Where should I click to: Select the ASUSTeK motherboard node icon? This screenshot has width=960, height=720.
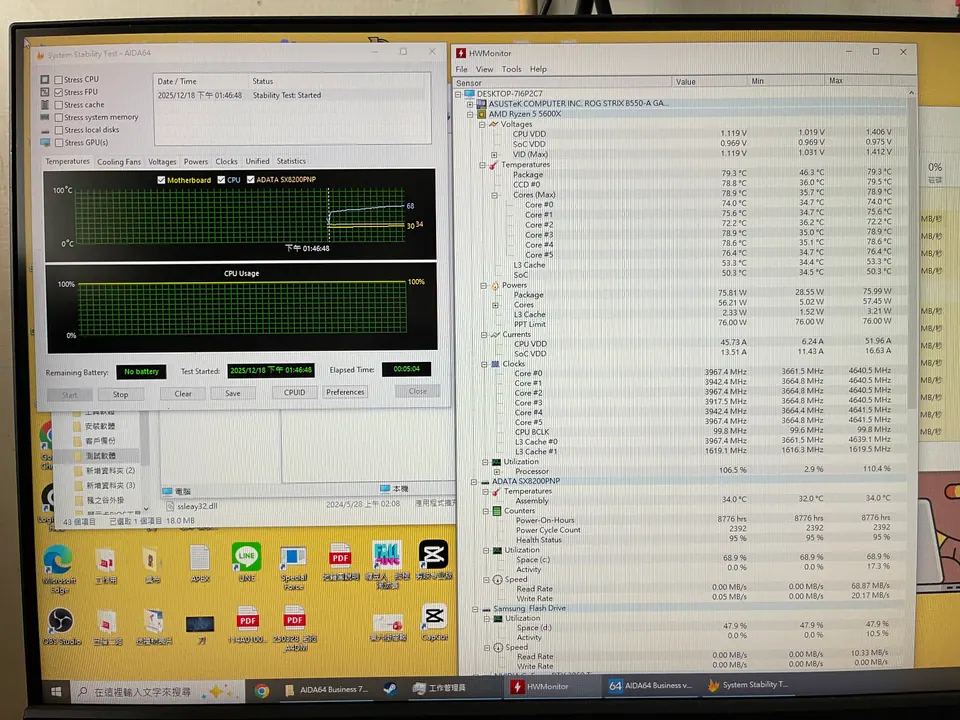click(481, 104)
